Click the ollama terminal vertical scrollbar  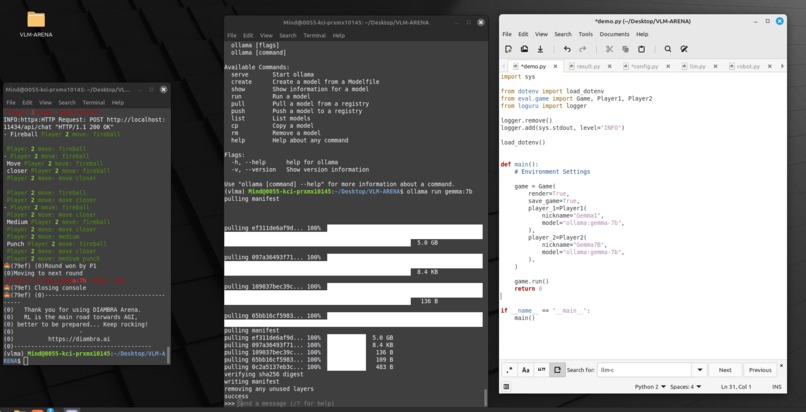pyautogui.click(x=483, y=397)
